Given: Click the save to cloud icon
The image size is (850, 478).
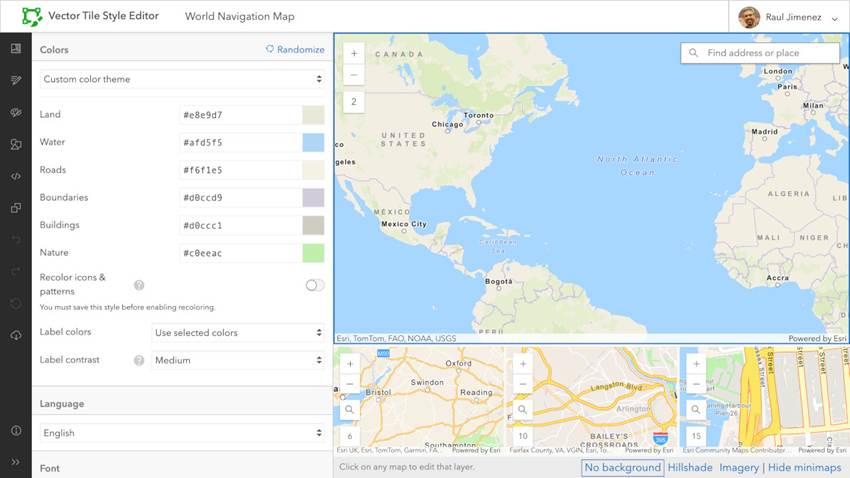Looking at the screenshot, I should [16, 335].
